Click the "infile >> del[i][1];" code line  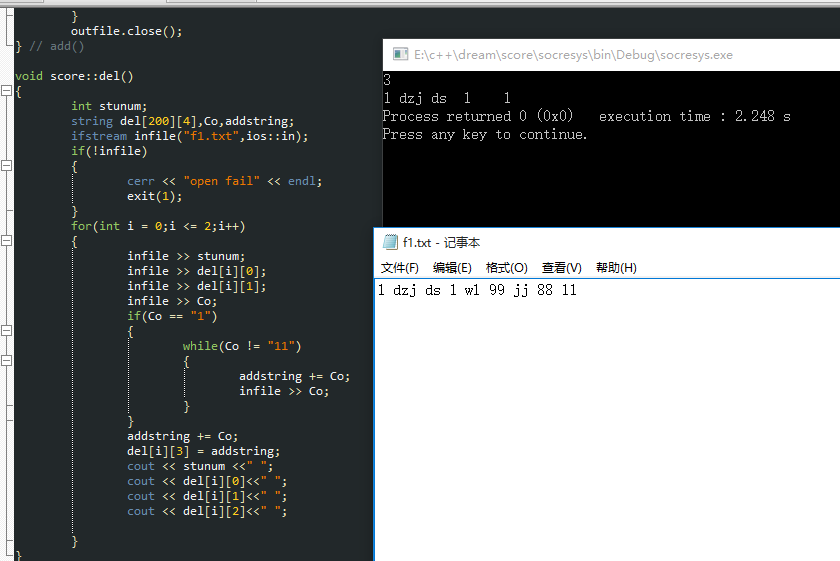(196, 286)
